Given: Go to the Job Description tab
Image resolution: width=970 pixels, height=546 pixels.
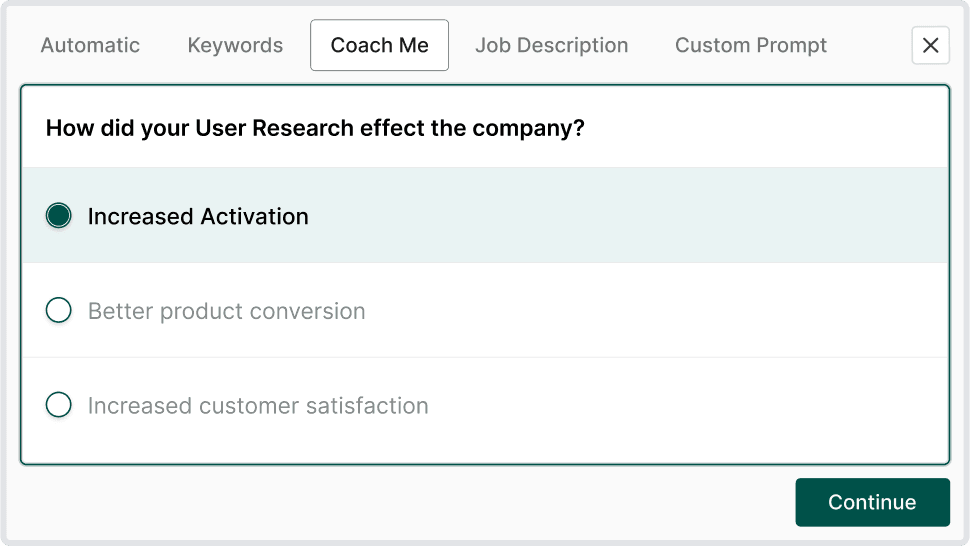Looking at the screenshot, I should [x=551, y=46].
